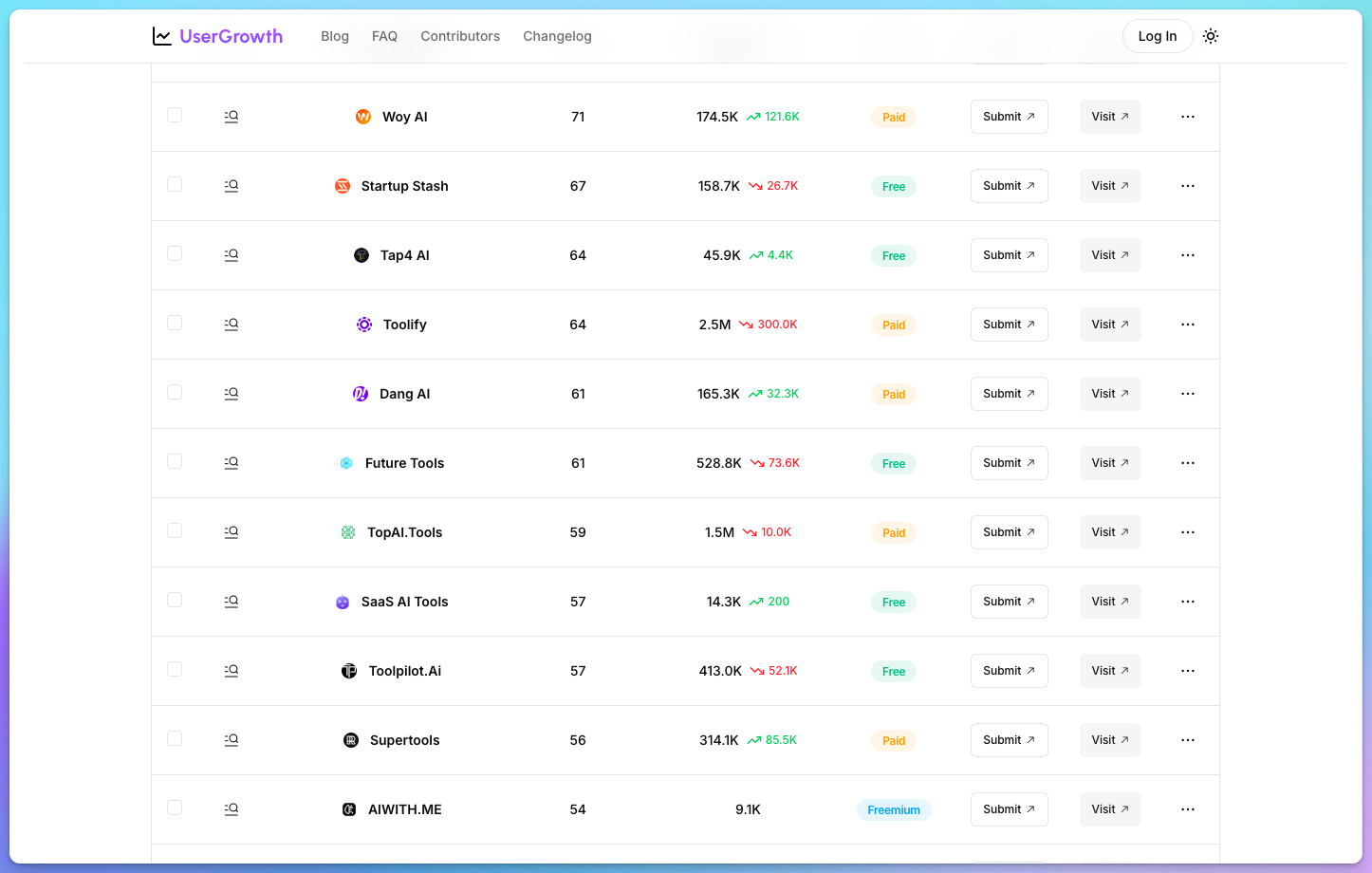Open details icon for Tap4 AI row

(232, 255)
